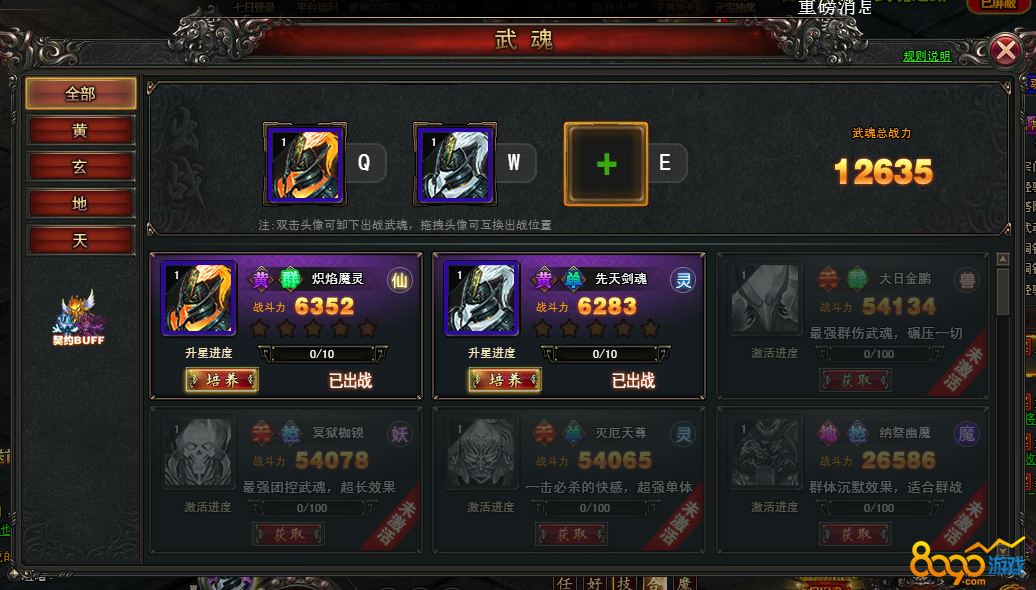
Task: Close the 武魂 window with red X
Action: pyautogui.click(x=1006, y=50)
